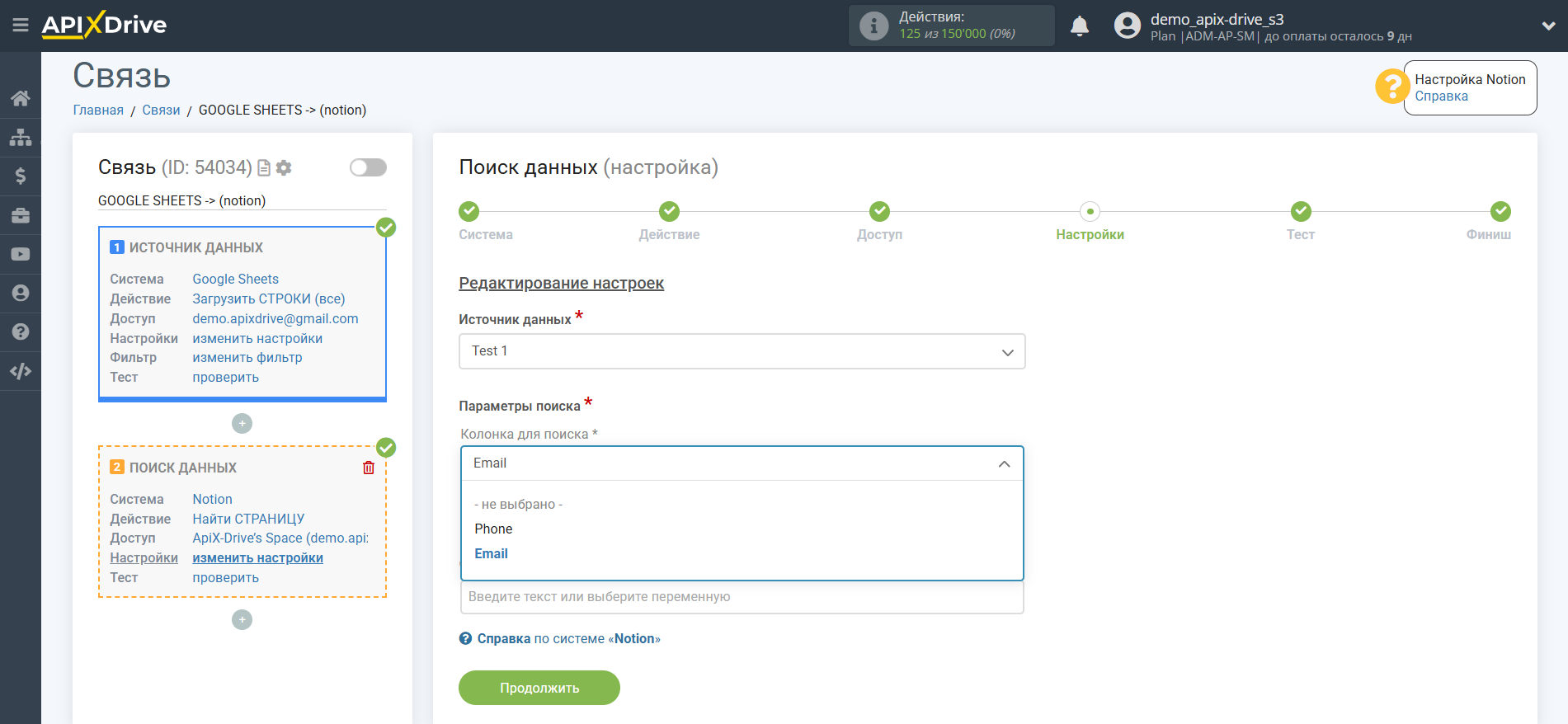Viewport: 1568px width, 724px height.
Task: Open the Home sidebar icon
Action: (21, 98)
